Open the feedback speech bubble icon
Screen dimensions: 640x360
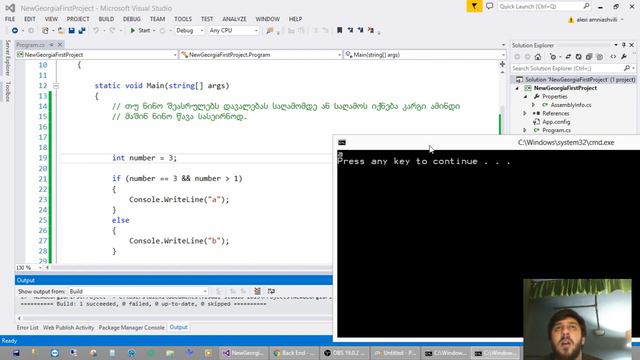[489, 6]
